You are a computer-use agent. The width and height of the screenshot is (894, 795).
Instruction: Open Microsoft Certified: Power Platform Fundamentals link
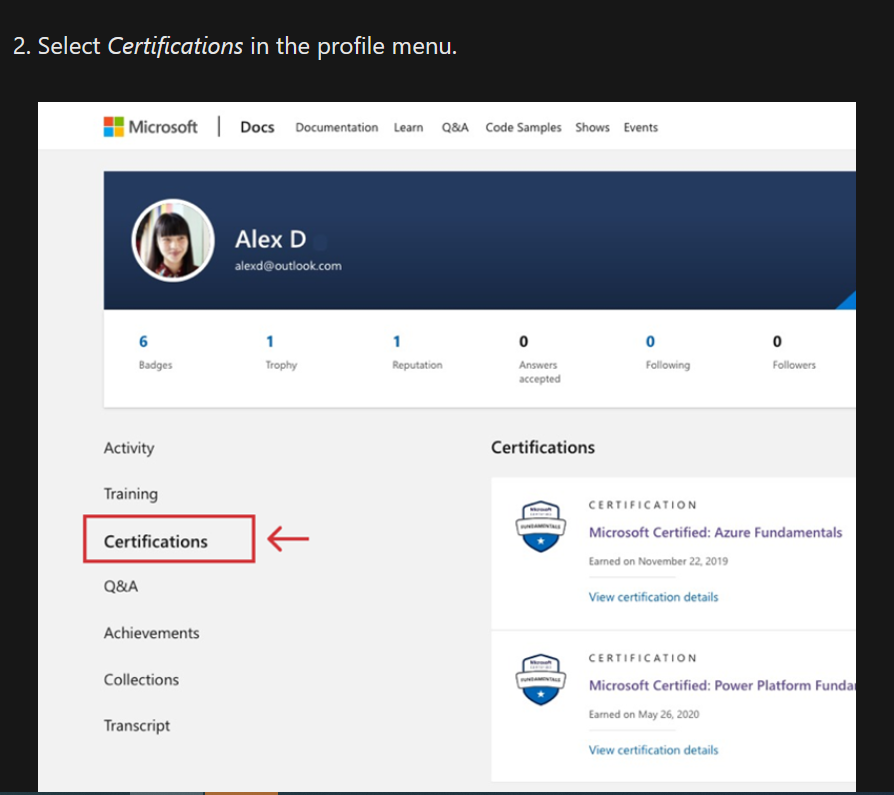(x=722, y=685)
